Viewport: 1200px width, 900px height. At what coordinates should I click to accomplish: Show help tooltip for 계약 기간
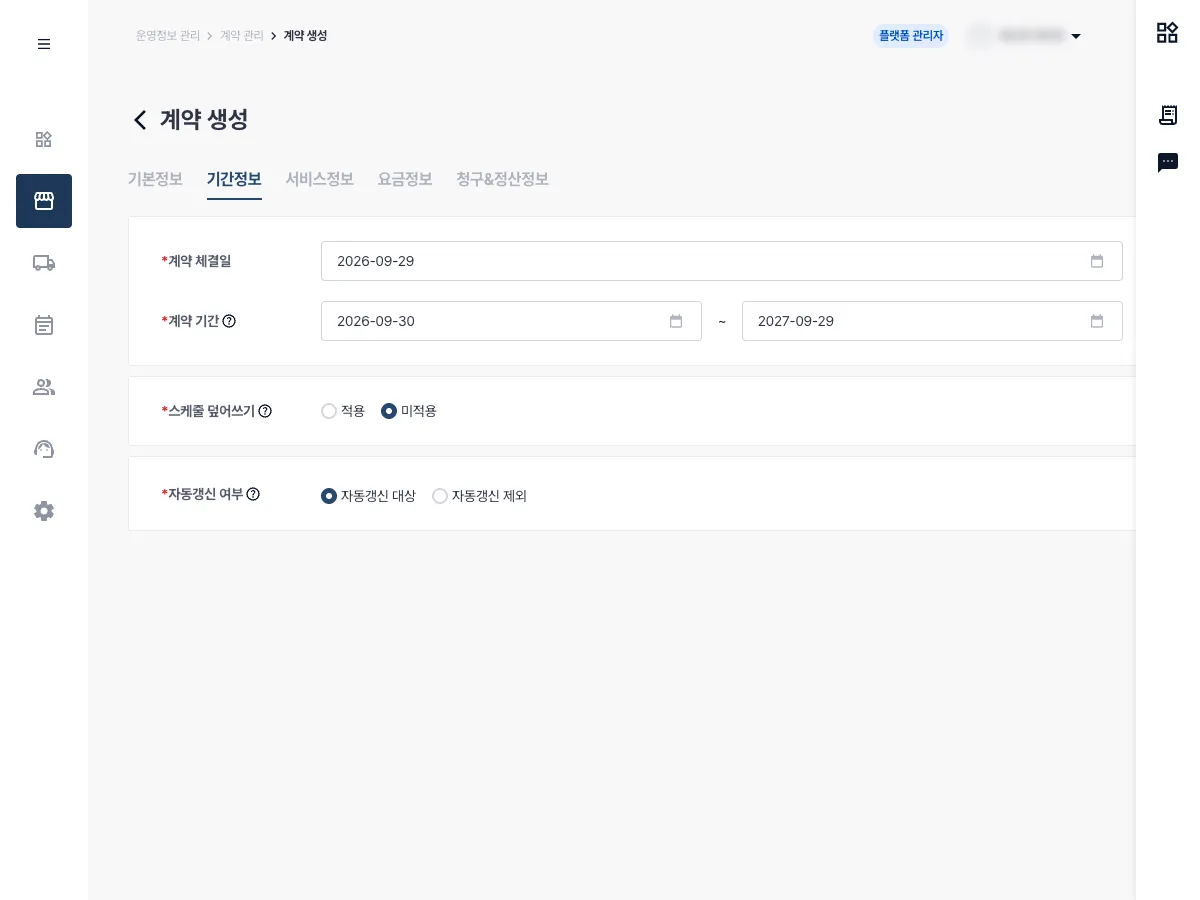pos(229,321)
